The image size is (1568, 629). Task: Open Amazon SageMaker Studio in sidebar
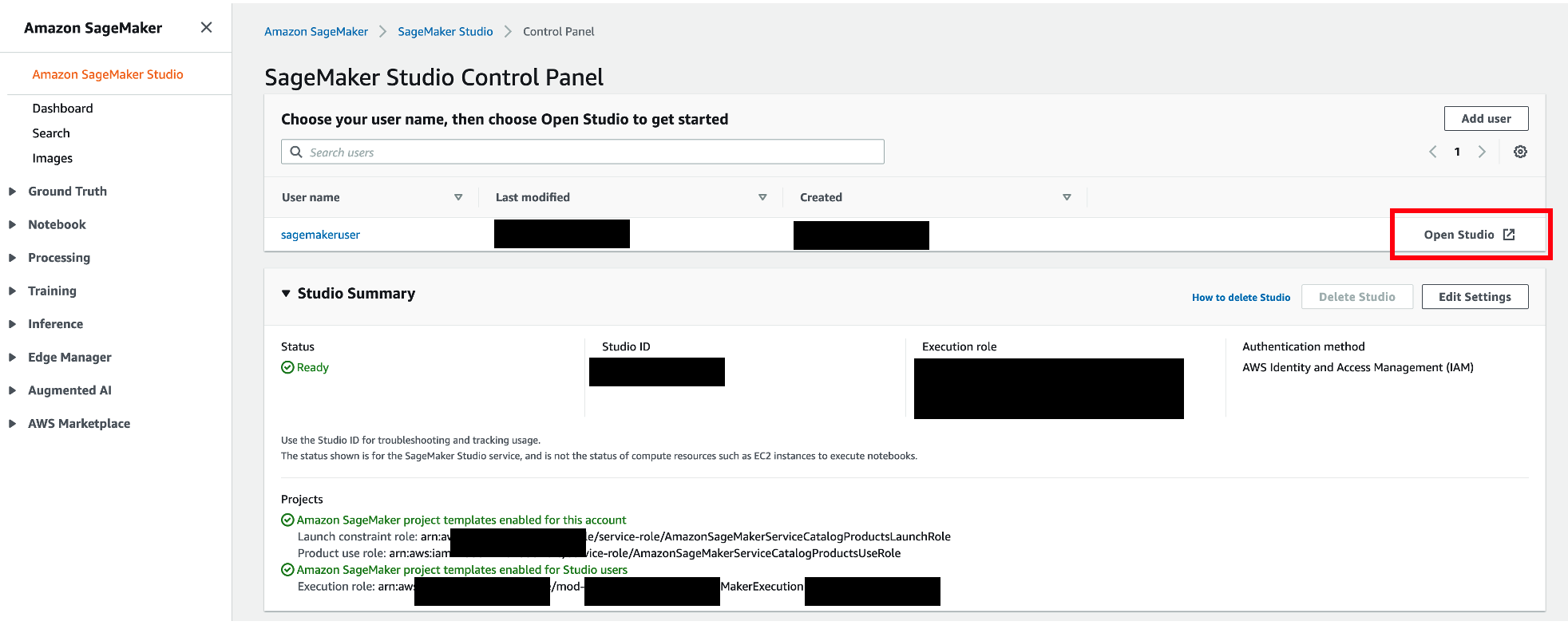[108, 74]
